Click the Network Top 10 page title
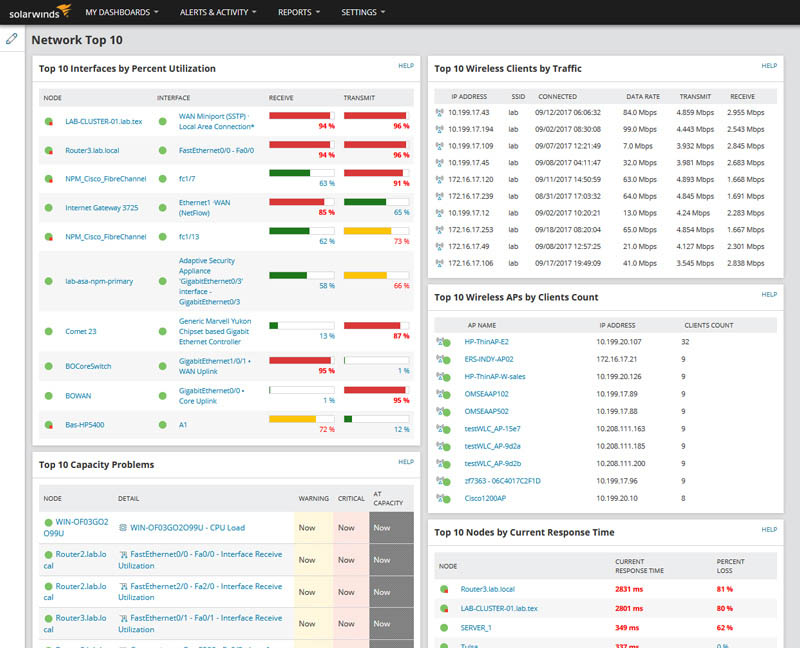 [77, 40]
